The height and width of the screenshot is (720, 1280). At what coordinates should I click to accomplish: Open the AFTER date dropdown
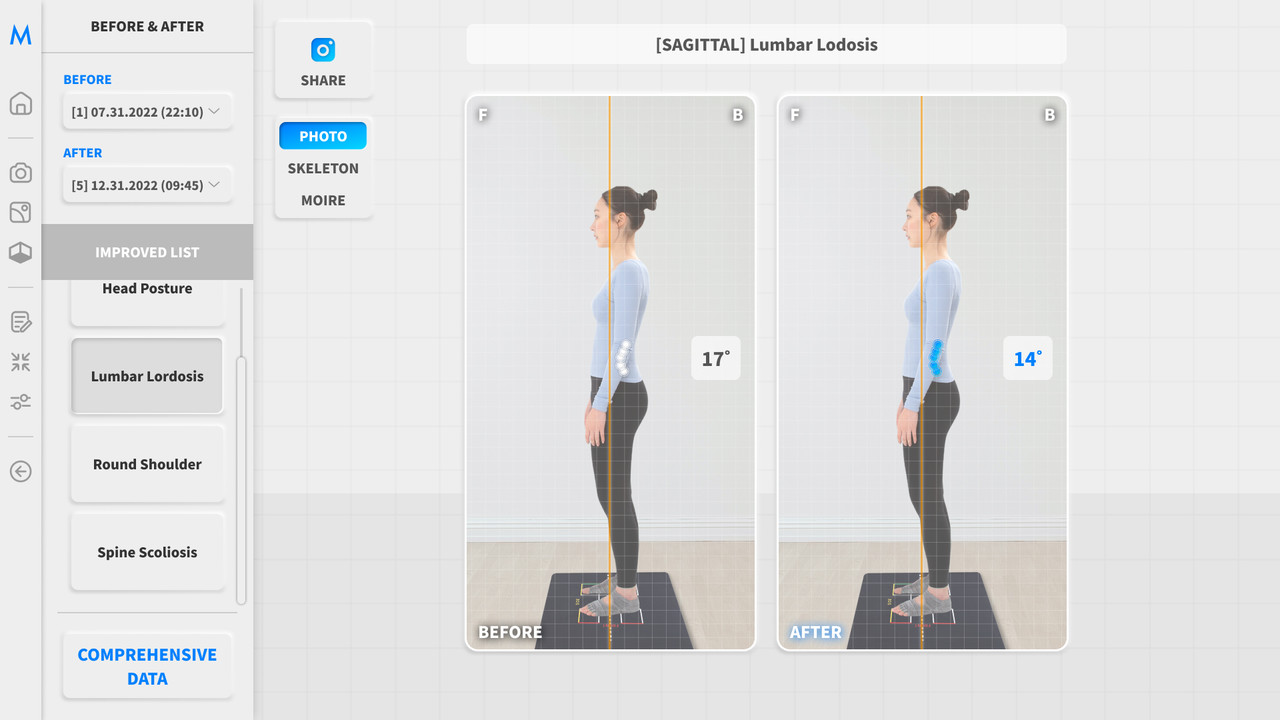point(146,185)
